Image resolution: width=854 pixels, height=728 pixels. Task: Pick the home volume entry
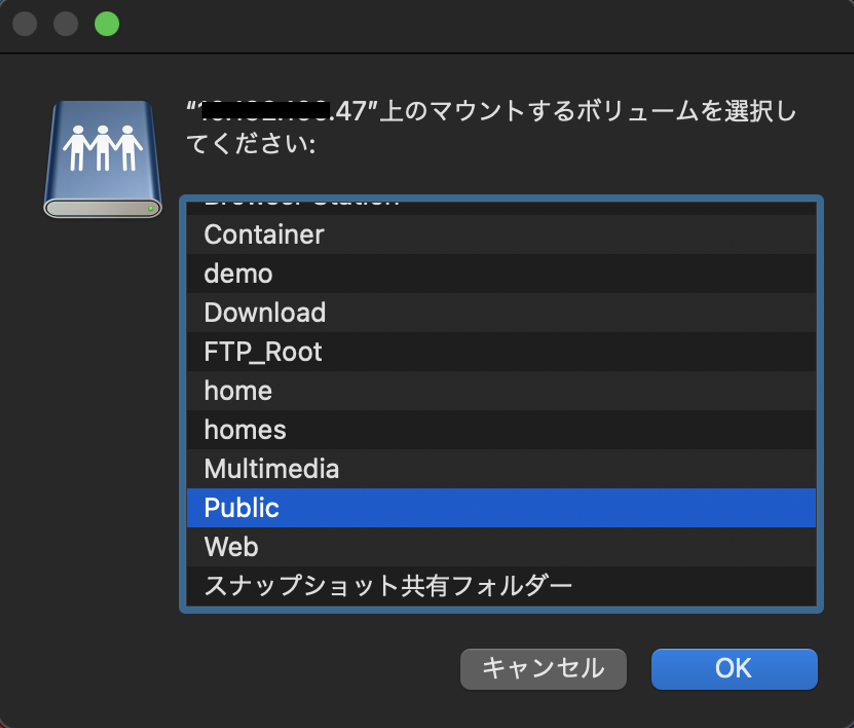(x=238, y=391)
